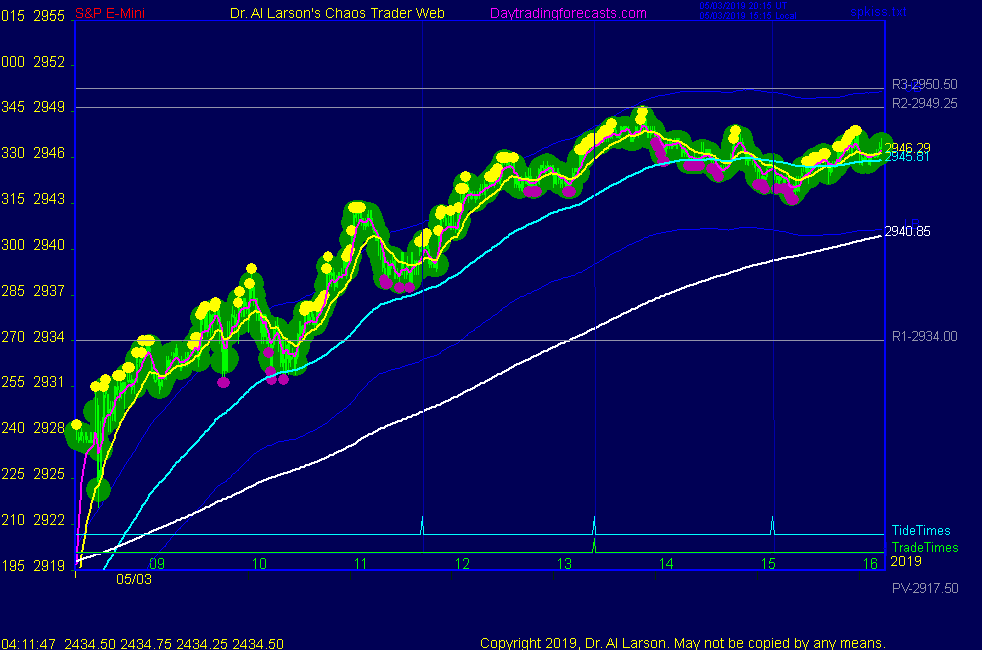Click the "05/03" date label below the axis

[134, 579]
